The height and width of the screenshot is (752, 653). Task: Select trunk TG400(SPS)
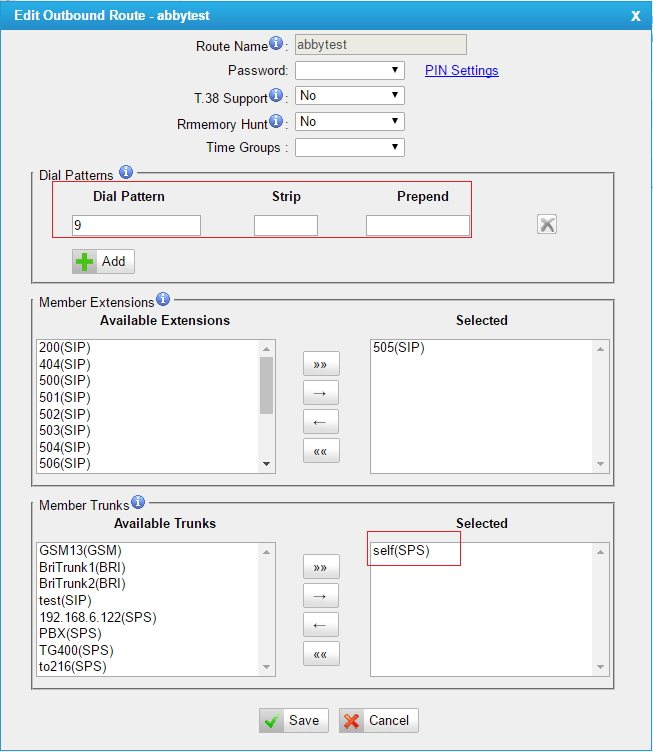[76, 650]
